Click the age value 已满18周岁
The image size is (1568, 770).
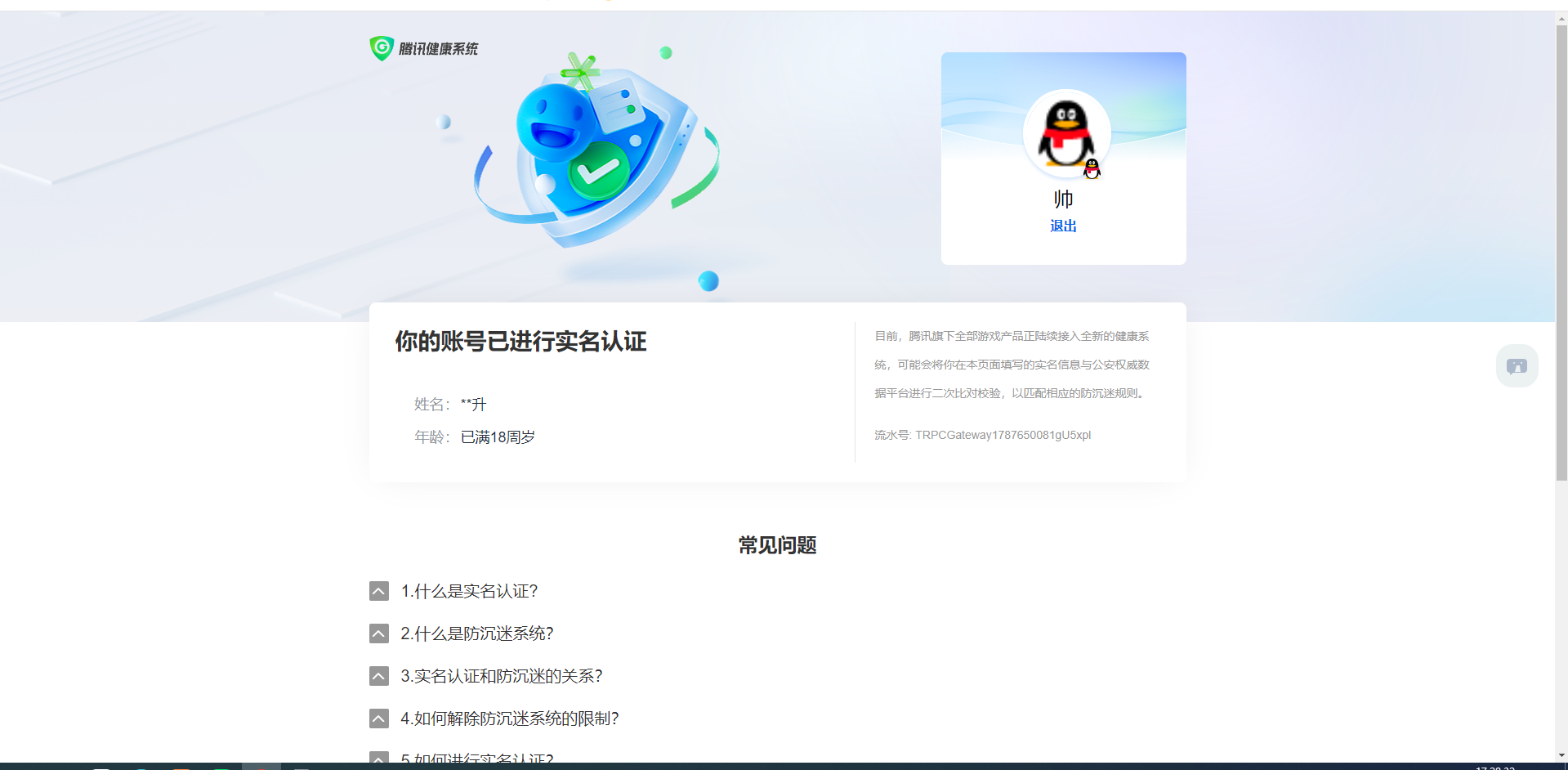click(x=498, y=437)
